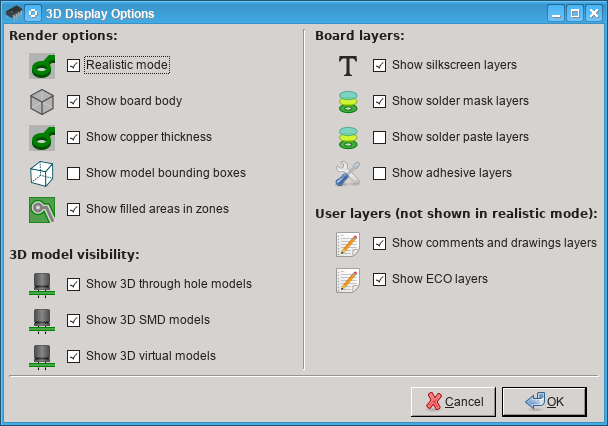Disable Show copper thickness checkbox
The height and width of the screenshot is (426, 608).
point(73,137)
